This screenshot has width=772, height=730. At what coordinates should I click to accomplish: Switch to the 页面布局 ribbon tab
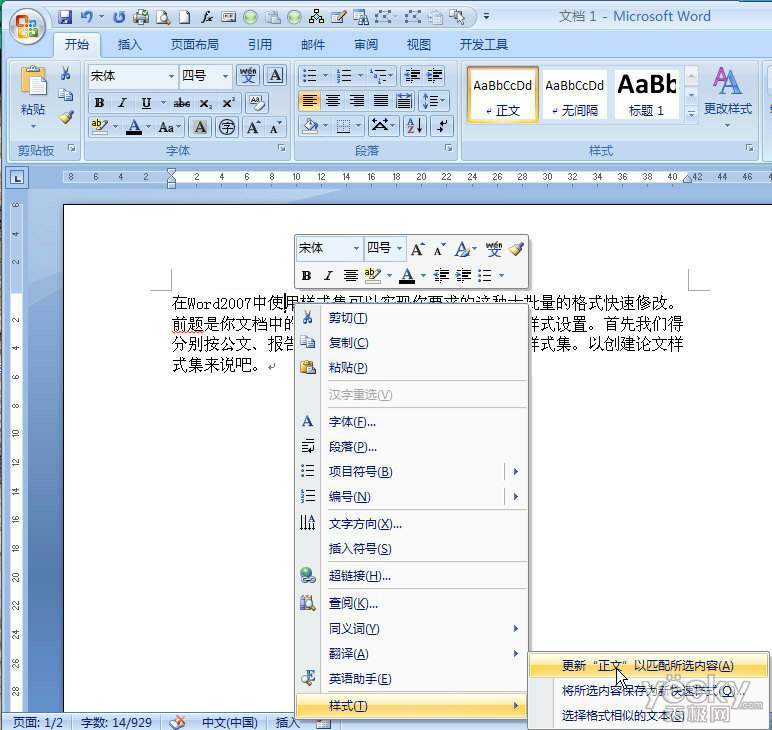coord(194,45)
